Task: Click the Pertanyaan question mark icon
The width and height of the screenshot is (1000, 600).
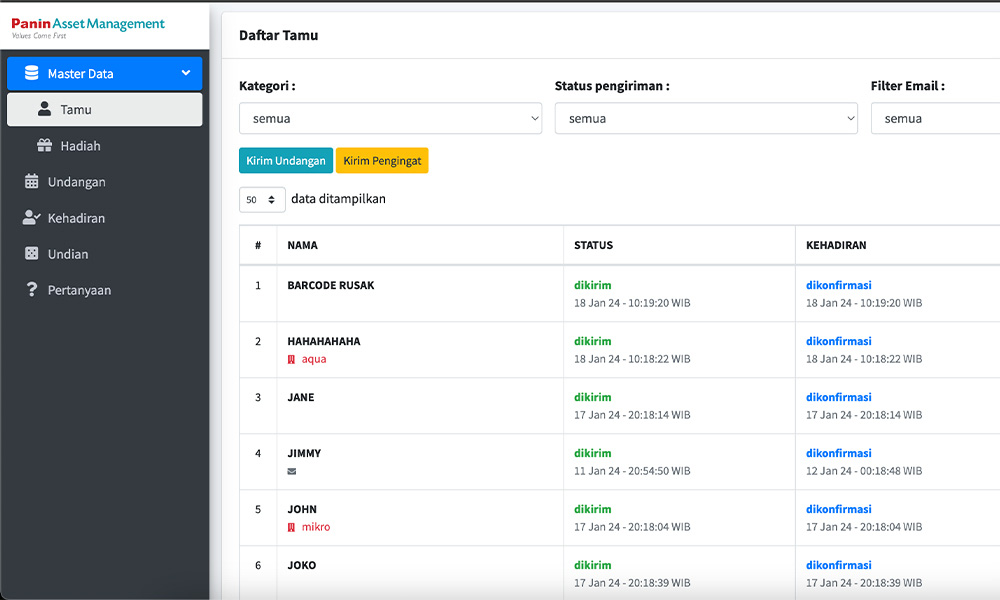Action: pos(31,289)
